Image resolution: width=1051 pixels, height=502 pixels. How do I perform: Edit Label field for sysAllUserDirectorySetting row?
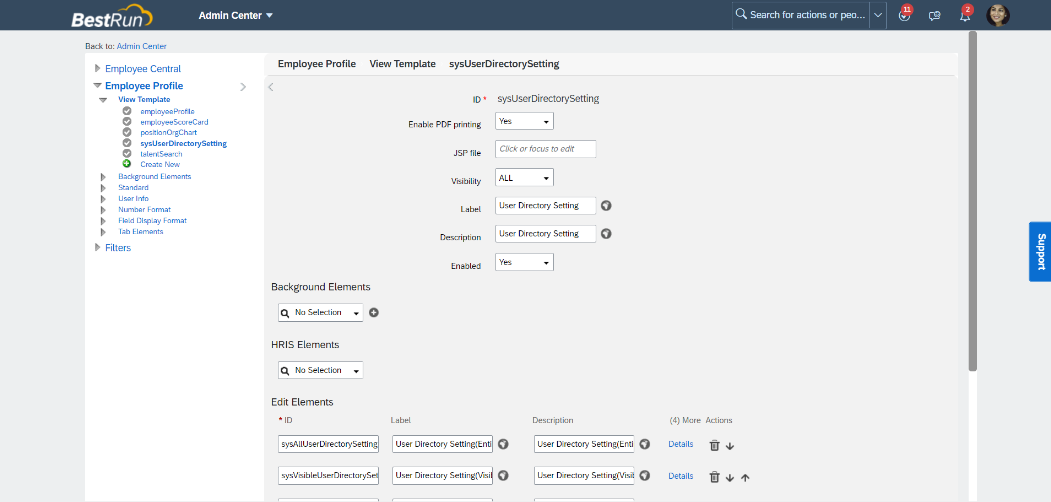442,444
